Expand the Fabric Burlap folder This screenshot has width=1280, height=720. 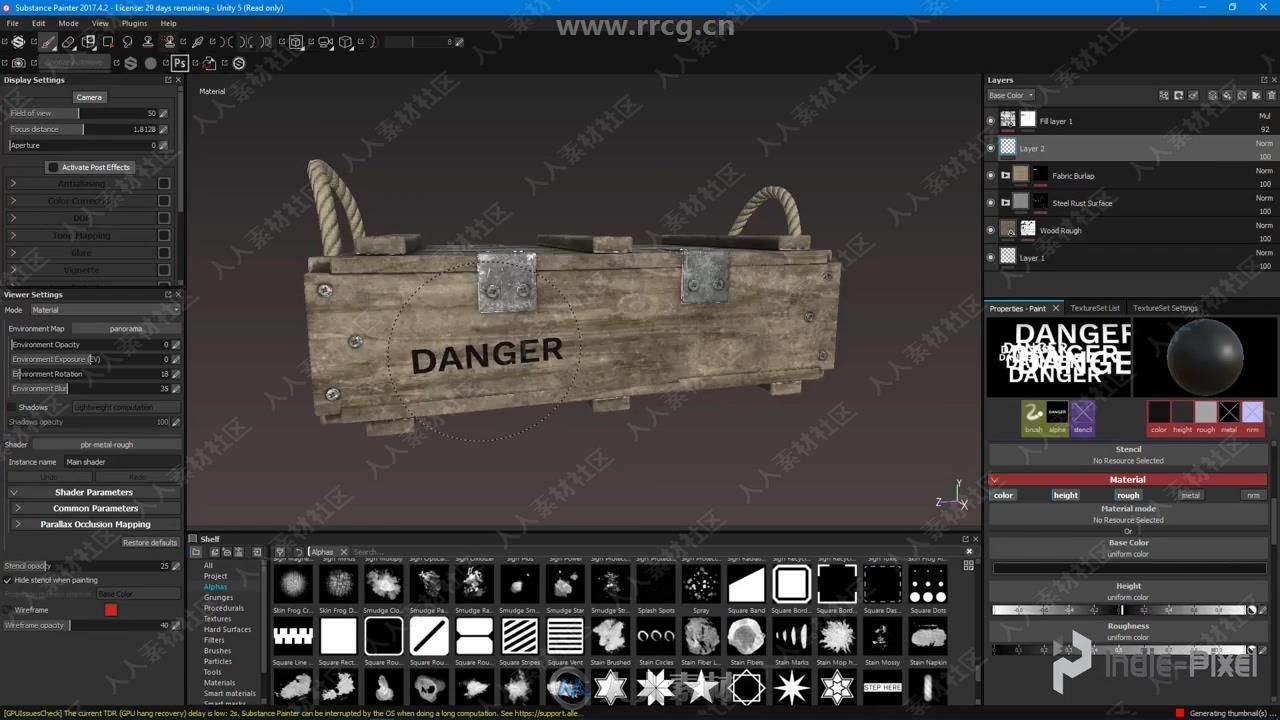[1006, 175]
